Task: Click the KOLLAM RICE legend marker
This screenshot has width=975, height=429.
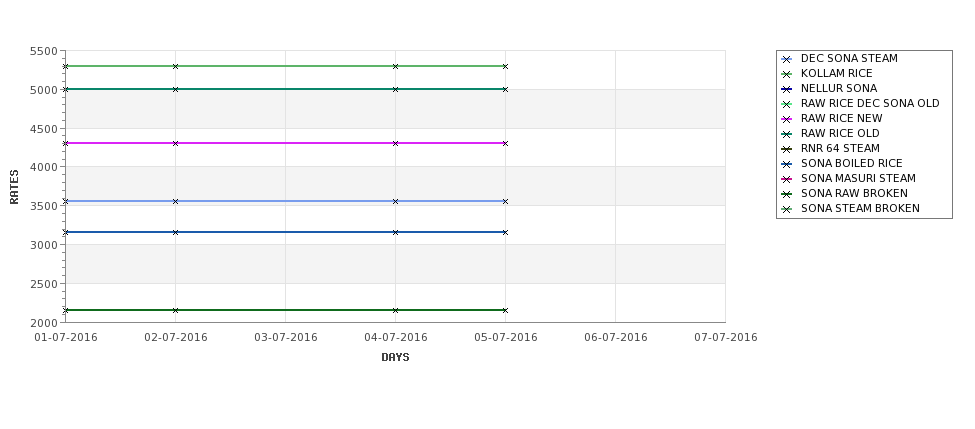Action: (787, 74)
